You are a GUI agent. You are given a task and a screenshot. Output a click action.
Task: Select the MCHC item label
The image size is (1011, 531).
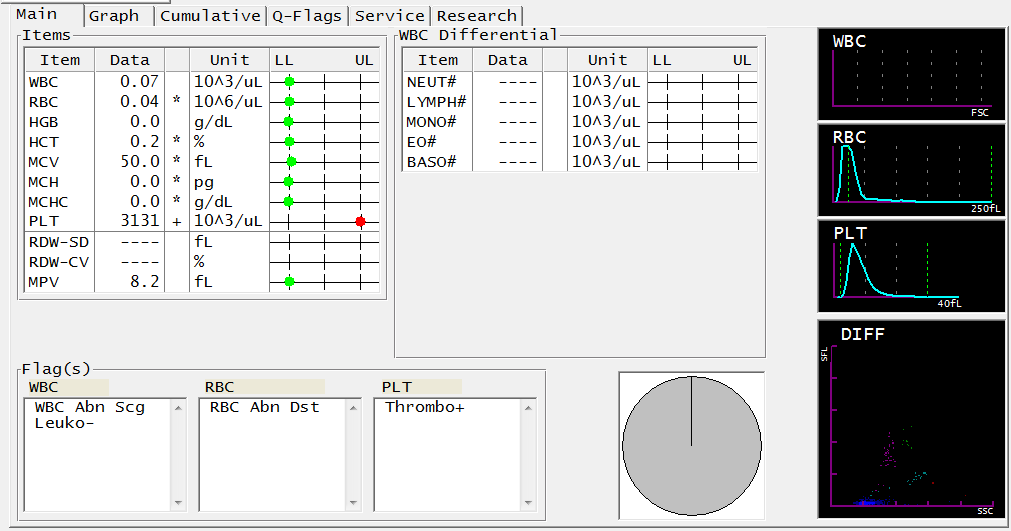pos(48,202)
